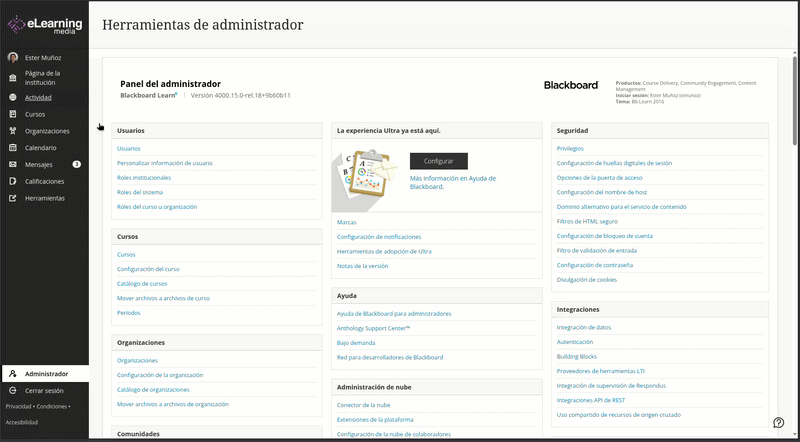The width and height of the screenshot is (800, 442).
Task: Open the Cursos link in Cursos panel
Action: [126, 254]
